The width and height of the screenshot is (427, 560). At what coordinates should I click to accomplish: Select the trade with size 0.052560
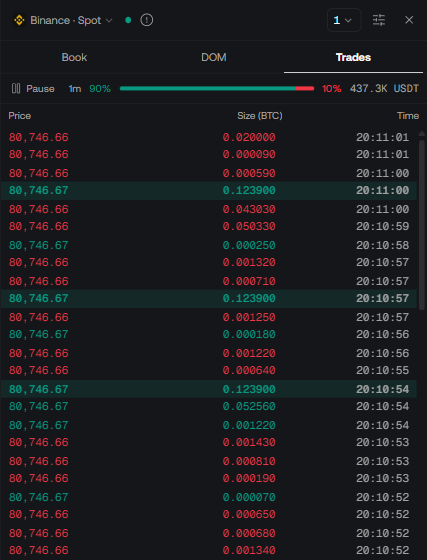point(209,406)
